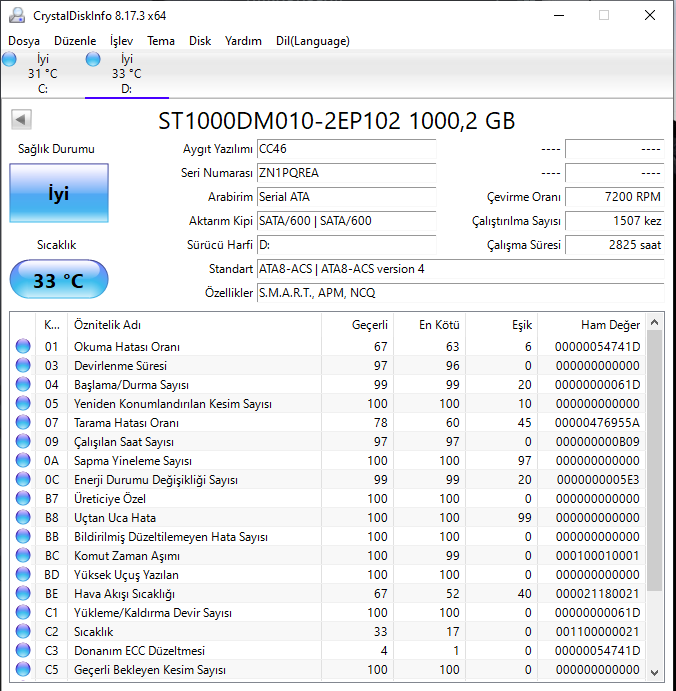Click the Arabirim field Serial ATA
This screenshot has height=691, width=676.
click(346, 197)
